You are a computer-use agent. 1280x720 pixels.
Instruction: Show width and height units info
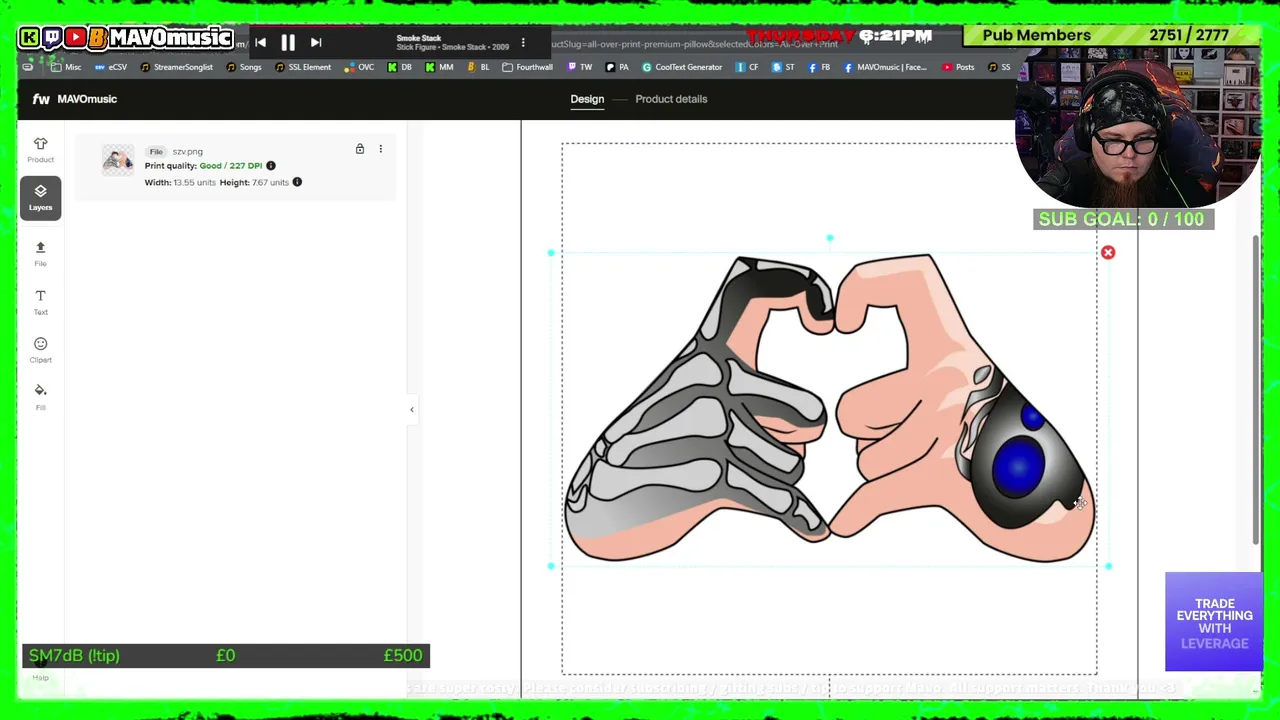pyautogui.click(x=297, y=182)
